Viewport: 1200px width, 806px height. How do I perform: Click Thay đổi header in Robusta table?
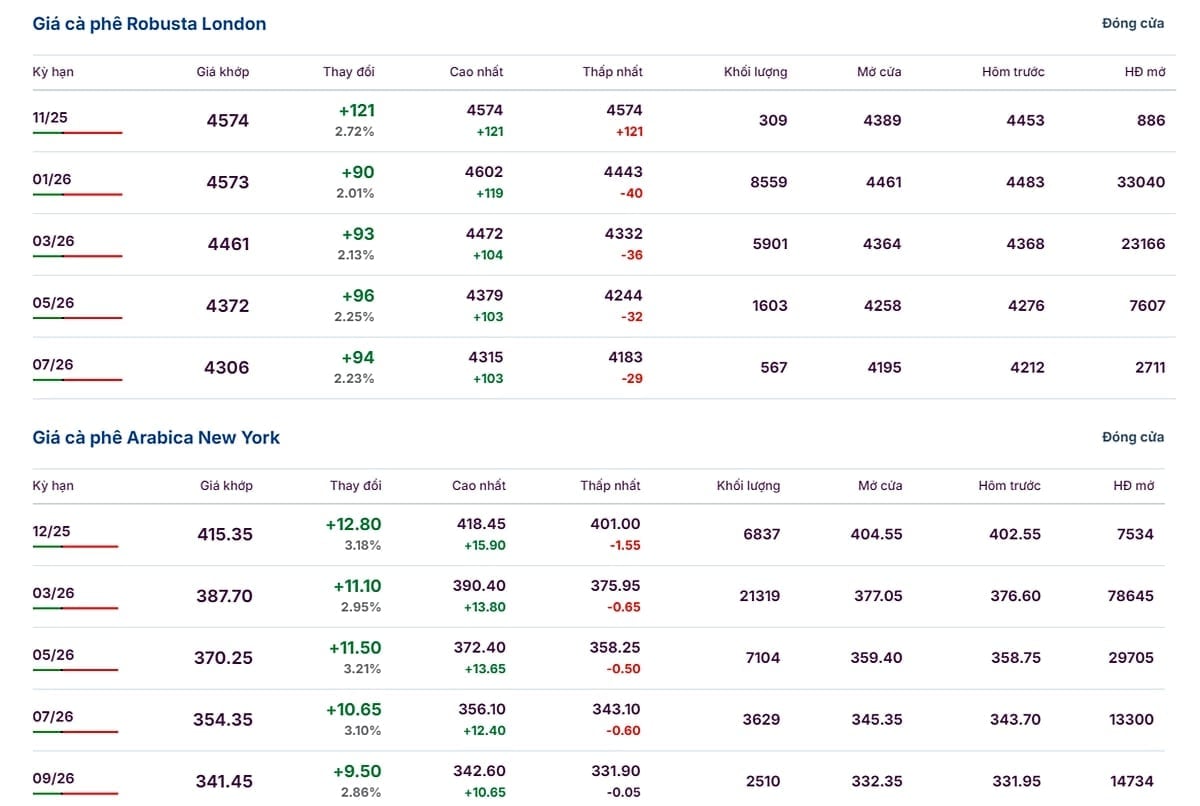[349, 72]
